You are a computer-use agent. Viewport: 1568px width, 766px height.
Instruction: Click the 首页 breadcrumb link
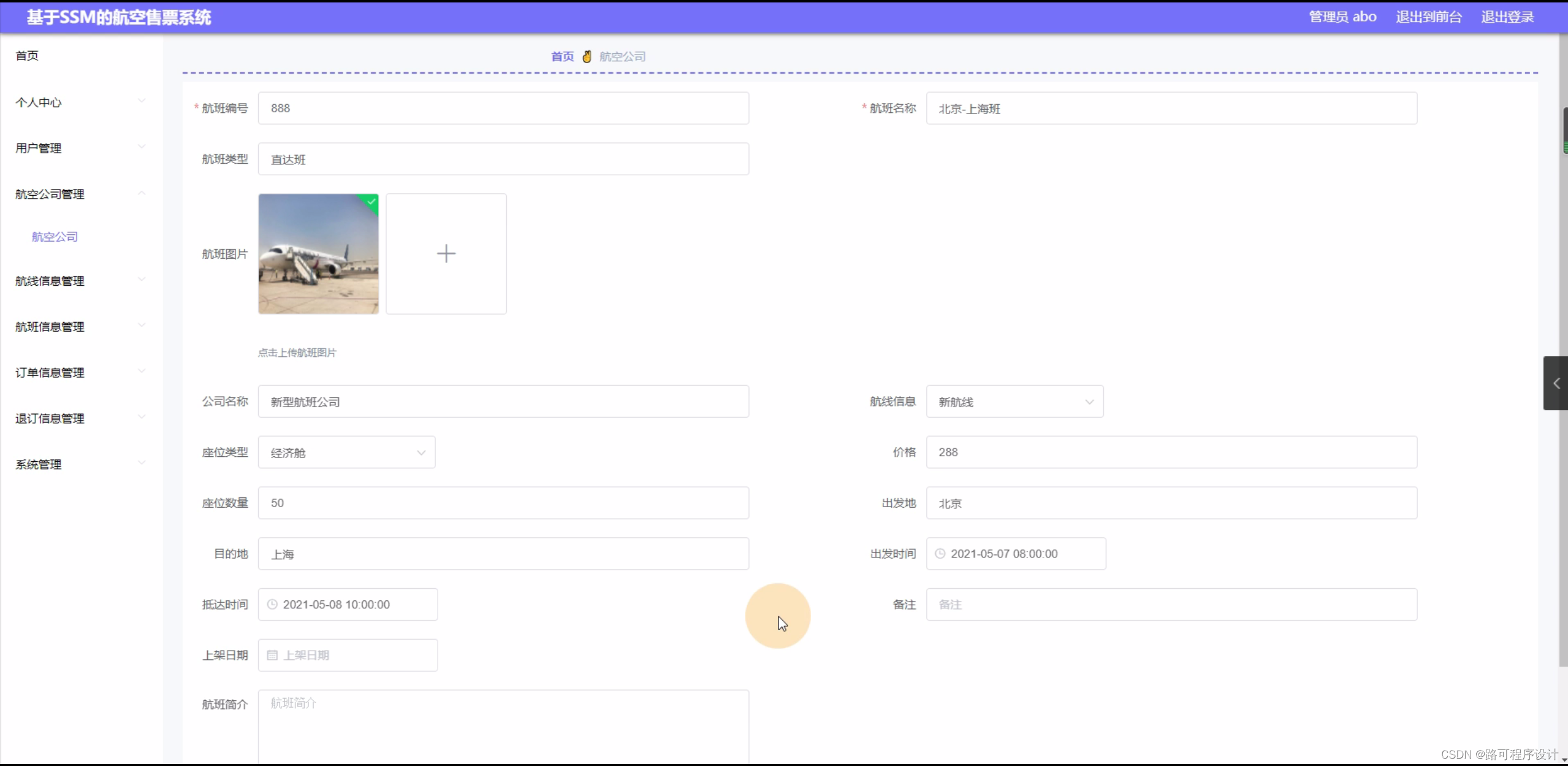pos(561,56)
